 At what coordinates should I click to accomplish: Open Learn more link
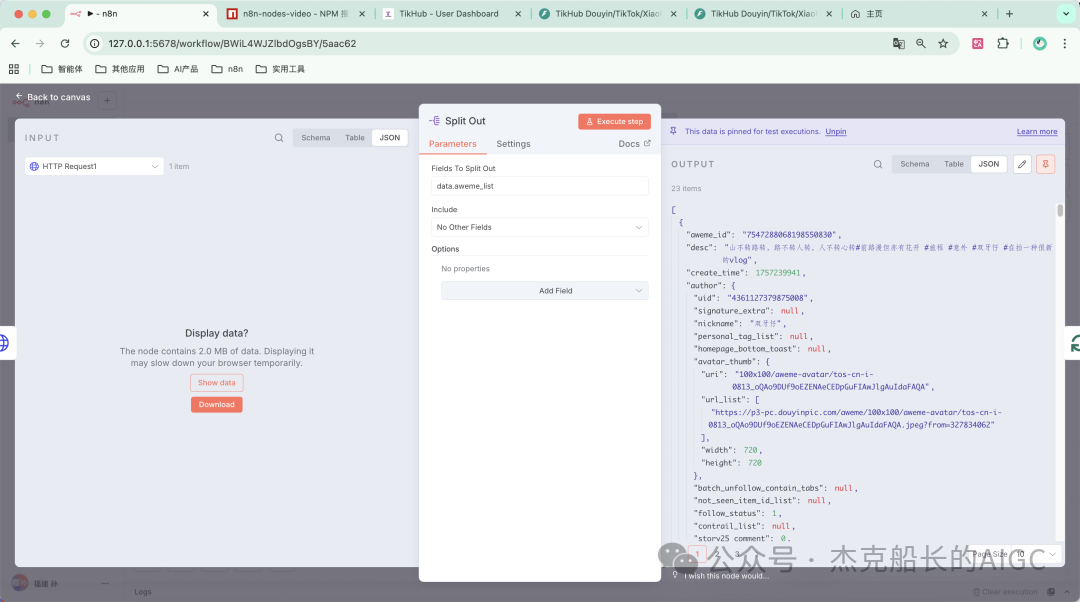pyautogui.click(x=1037, y=132)
